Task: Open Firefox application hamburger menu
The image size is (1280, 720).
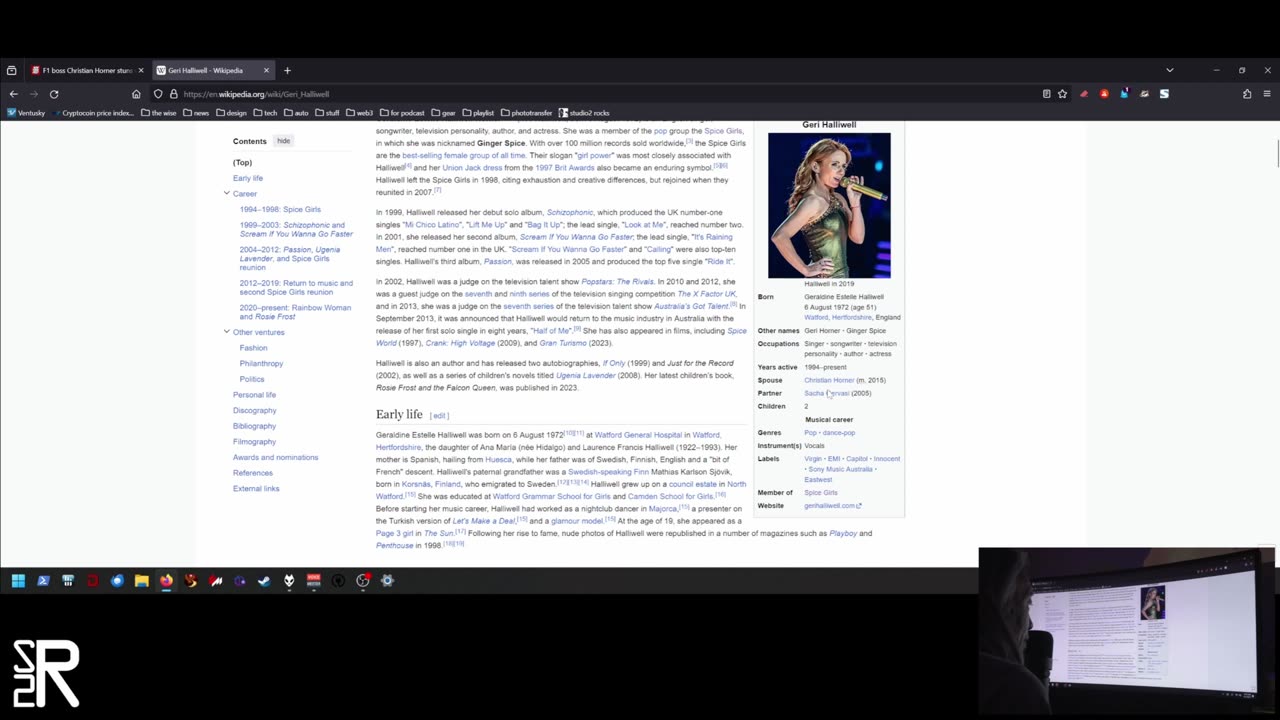Action: pos(1267,94)
